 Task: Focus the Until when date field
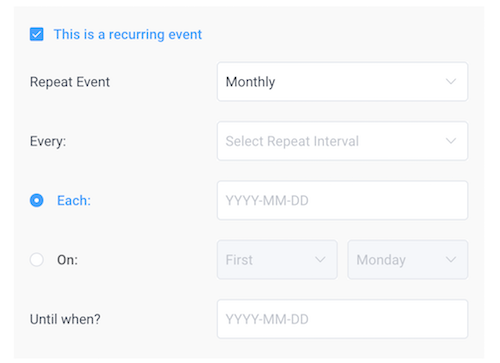(342, 319)
